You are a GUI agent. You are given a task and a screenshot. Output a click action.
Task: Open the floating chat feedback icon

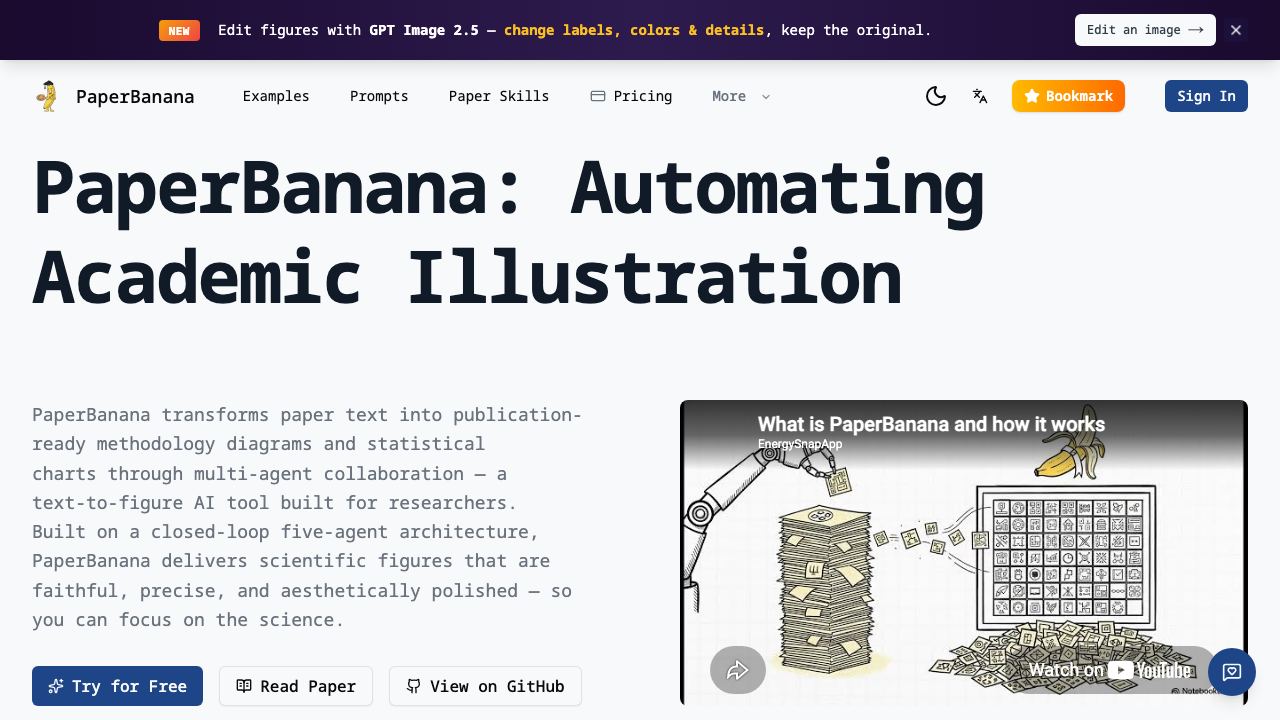pyautogui.click(x=1232, y=672)
